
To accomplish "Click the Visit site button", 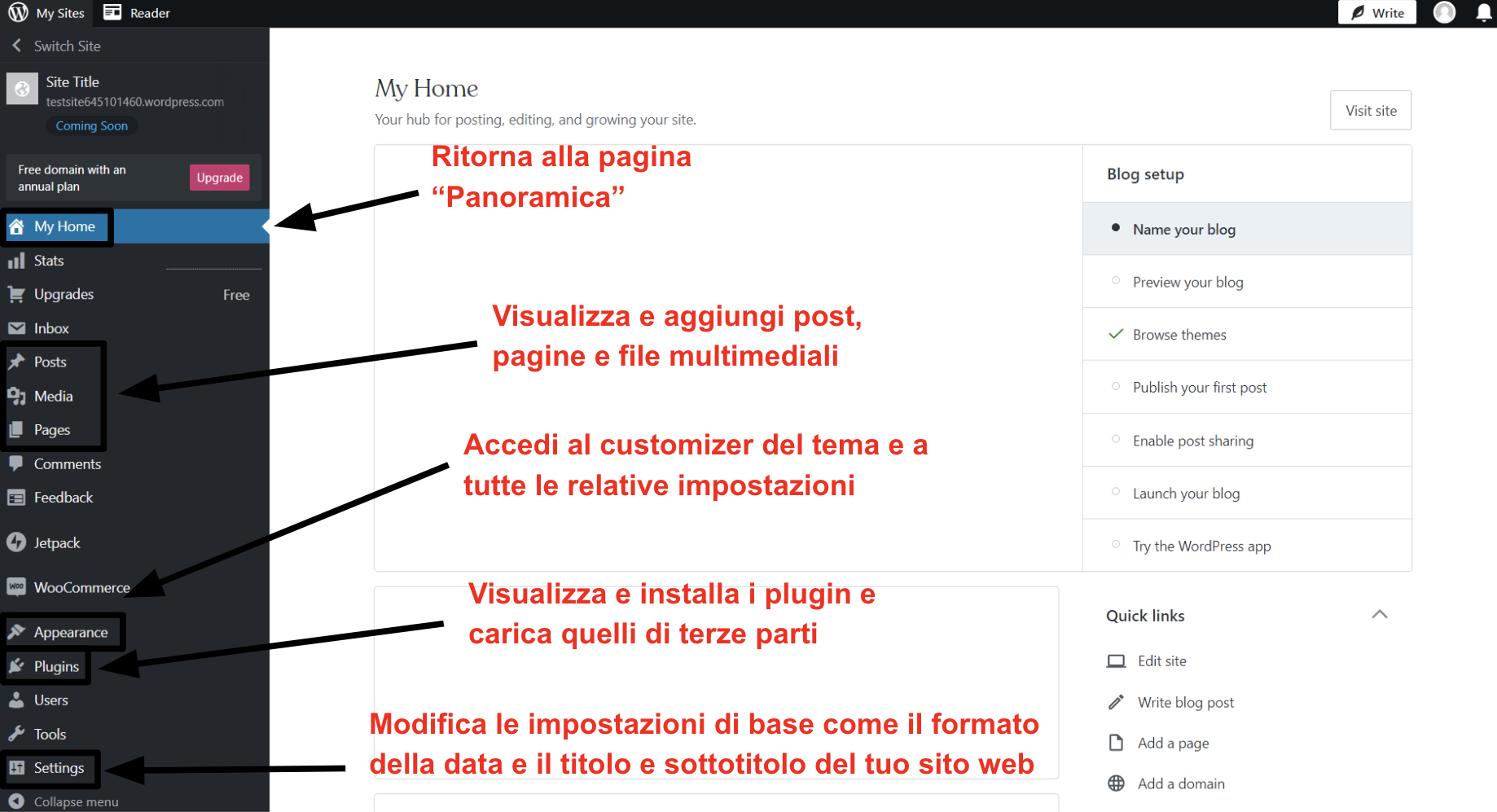I will point(1371,110).
